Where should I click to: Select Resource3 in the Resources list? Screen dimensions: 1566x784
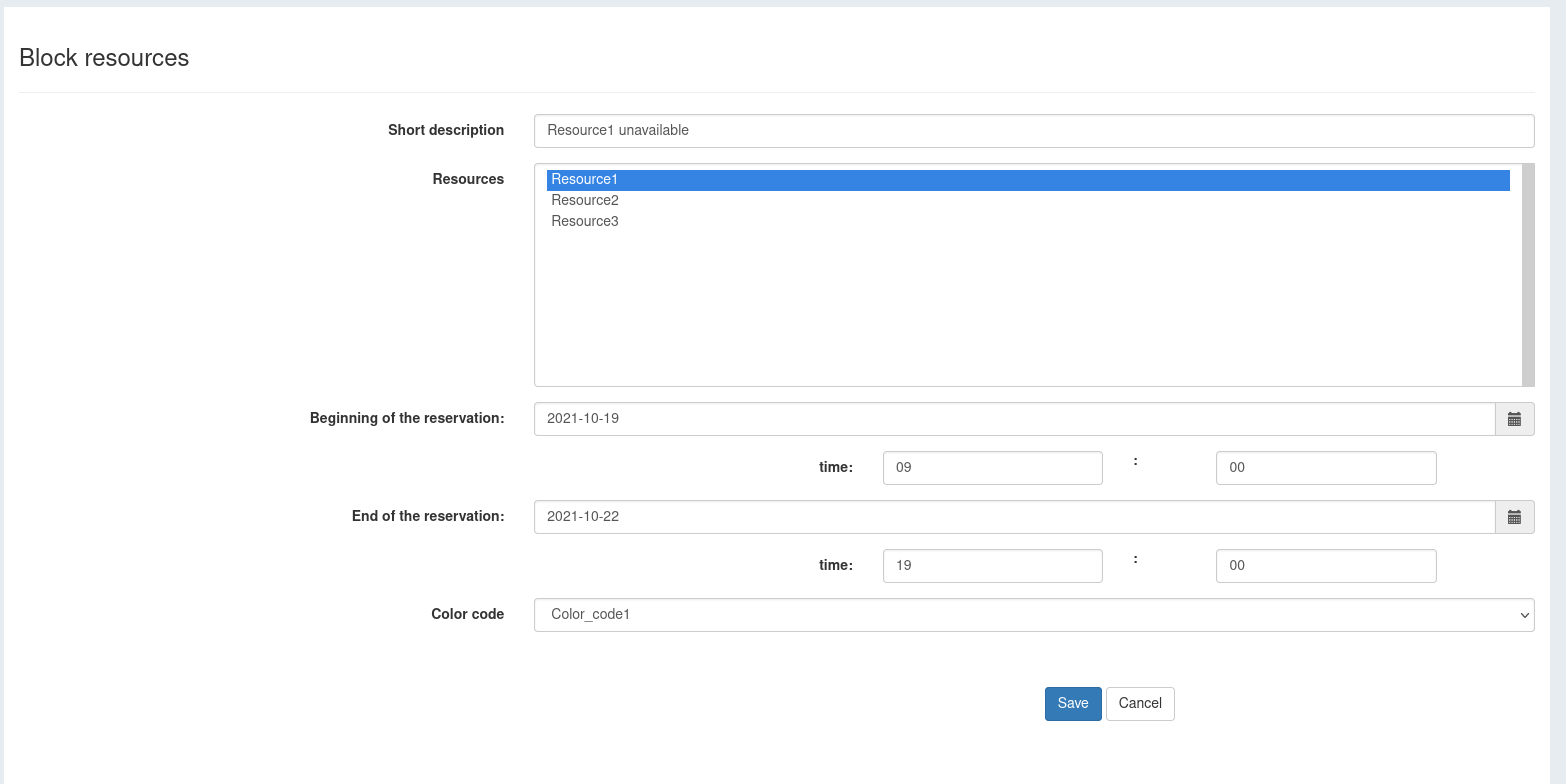[x=1028, y=222]
